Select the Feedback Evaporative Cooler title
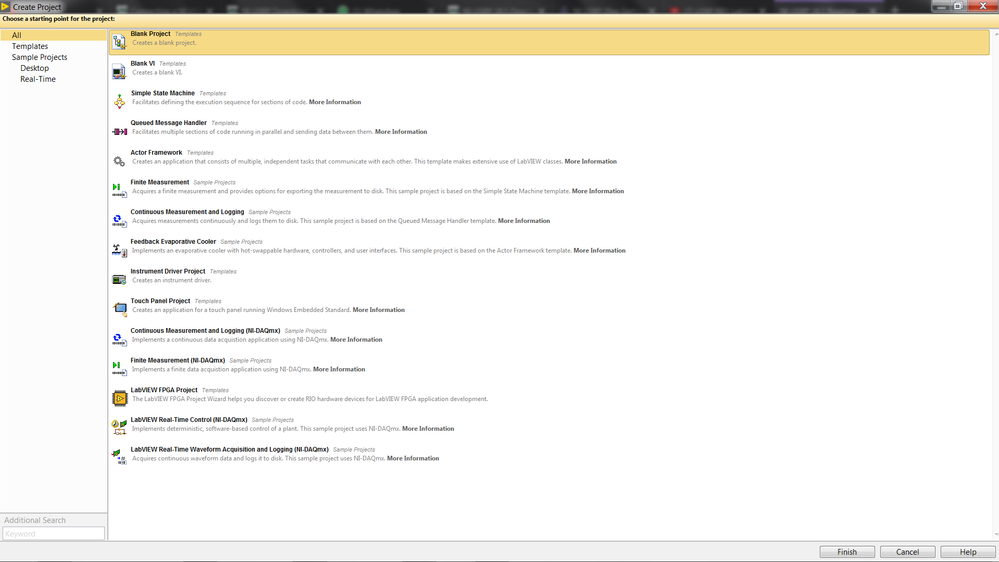 173,241
